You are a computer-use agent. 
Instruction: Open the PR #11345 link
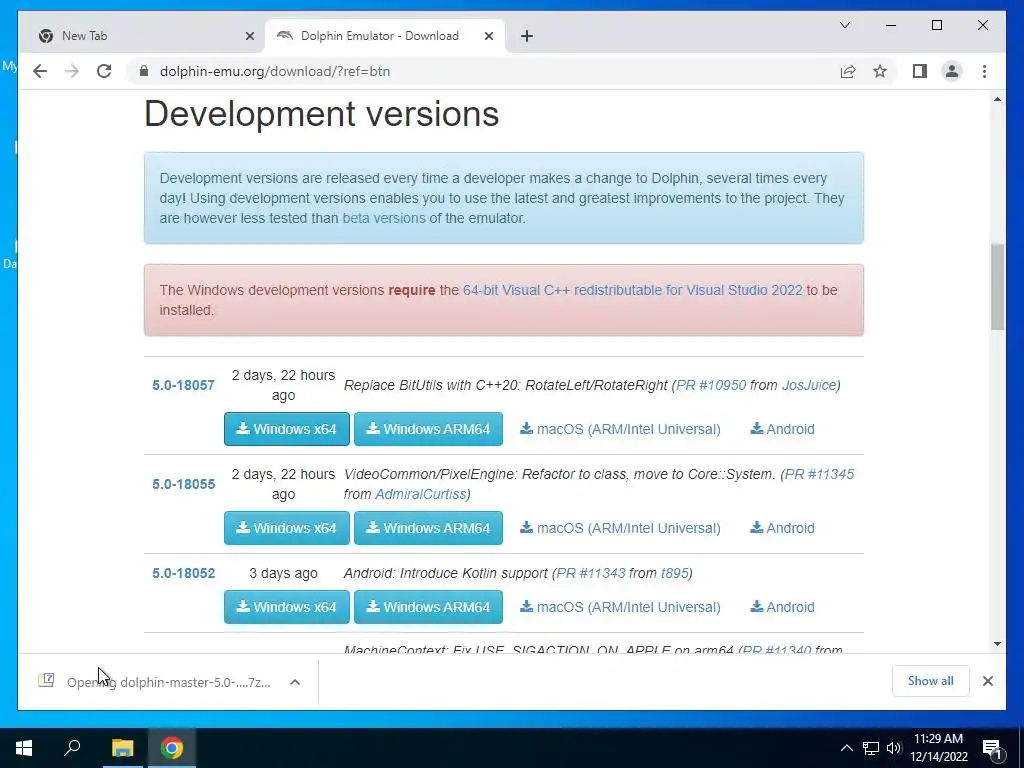[819, 474]
